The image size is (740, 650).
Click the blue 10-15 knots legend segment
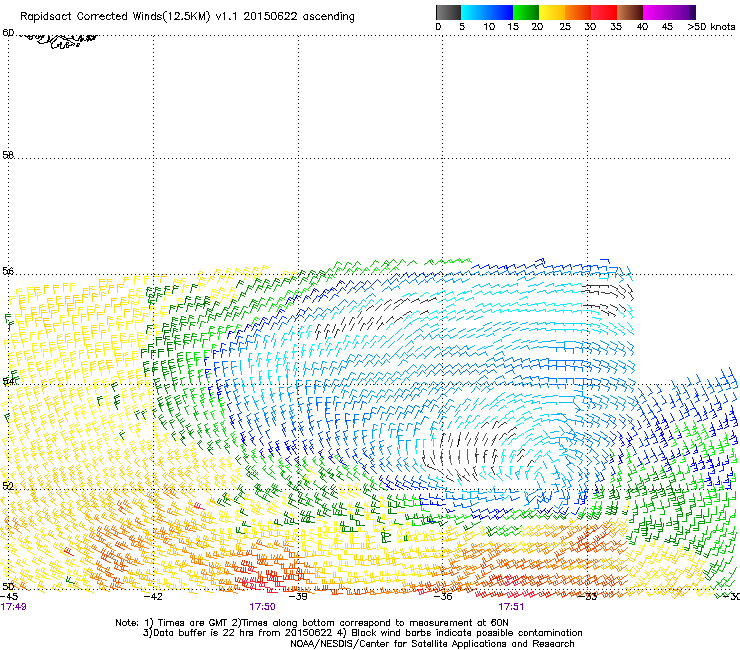click(x=500, y=12)
